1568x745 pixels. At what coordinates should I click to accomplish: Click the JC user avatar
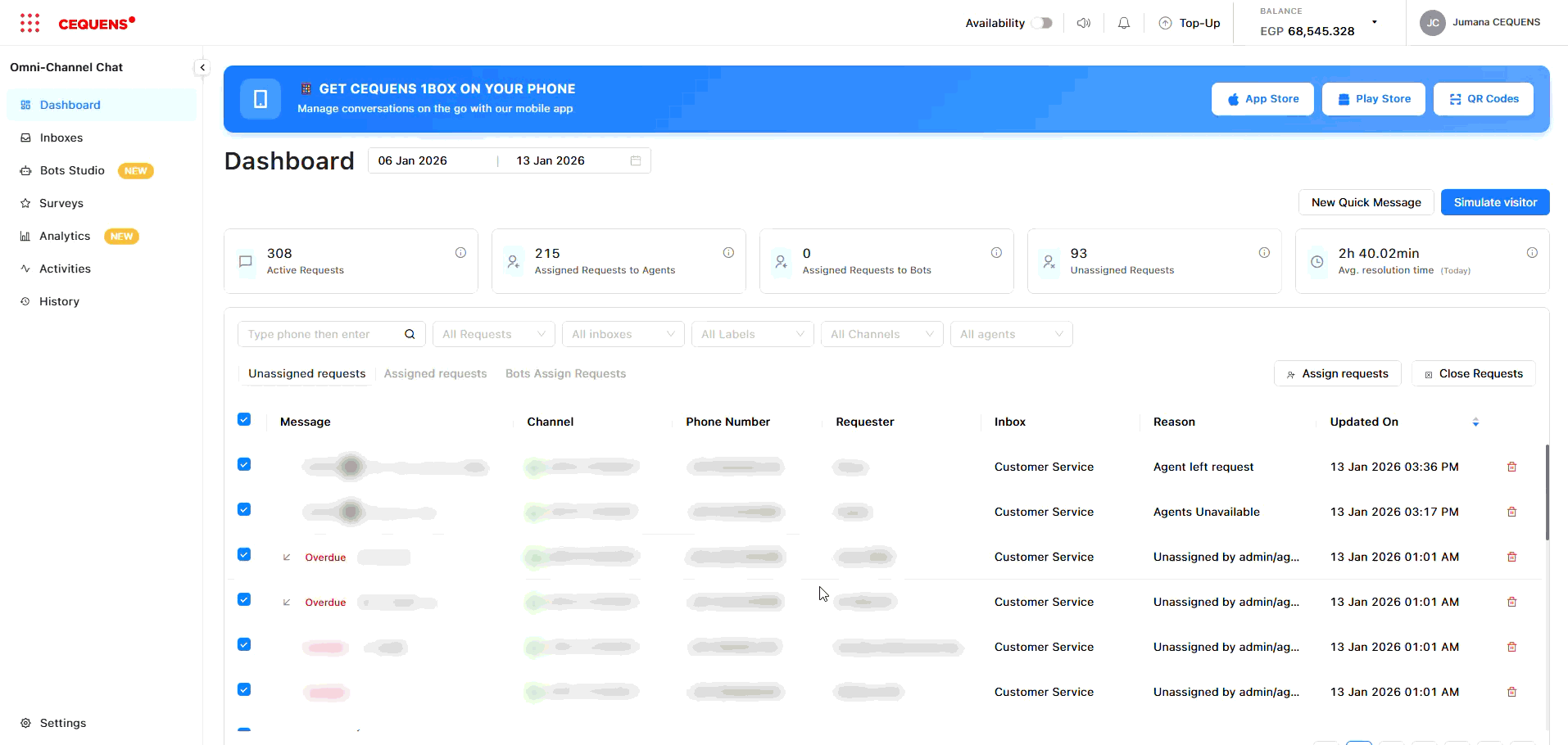coord(1433,23)
